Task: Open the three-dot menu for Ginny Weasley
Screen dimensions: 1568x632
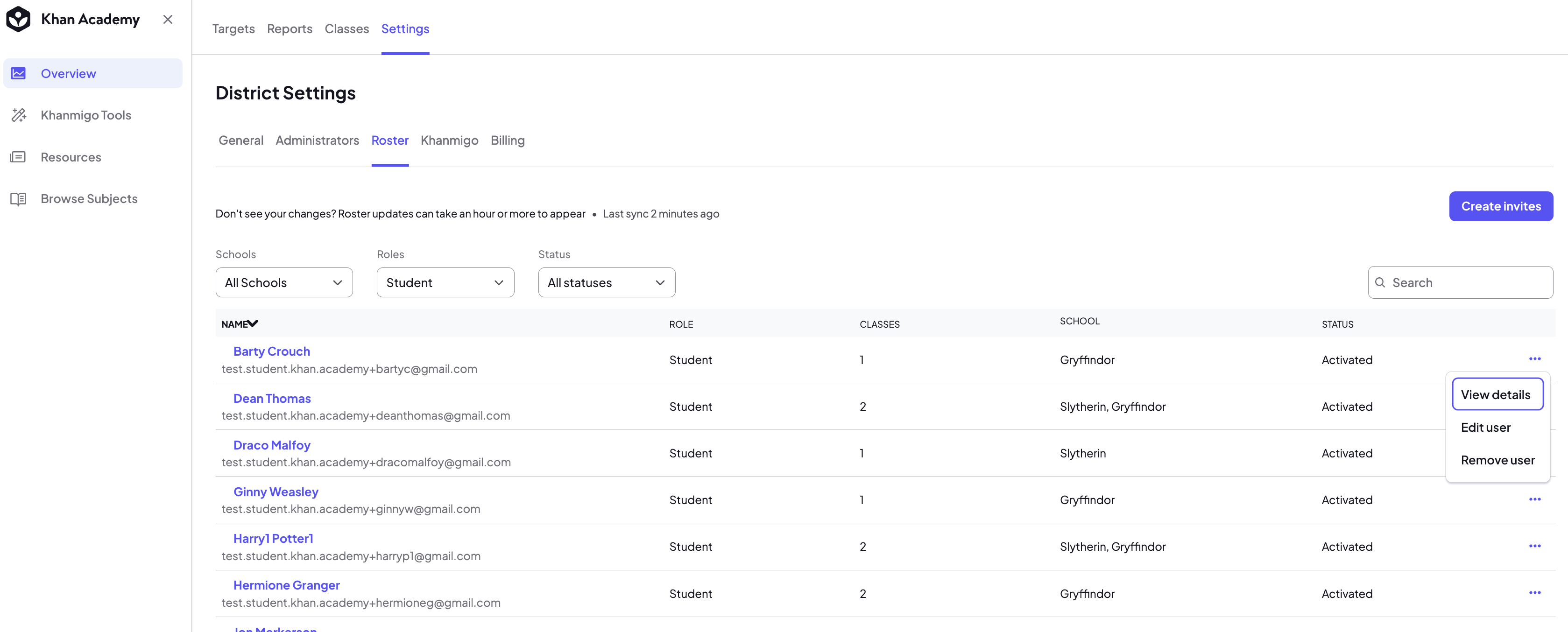Action: click(1534, 499)
